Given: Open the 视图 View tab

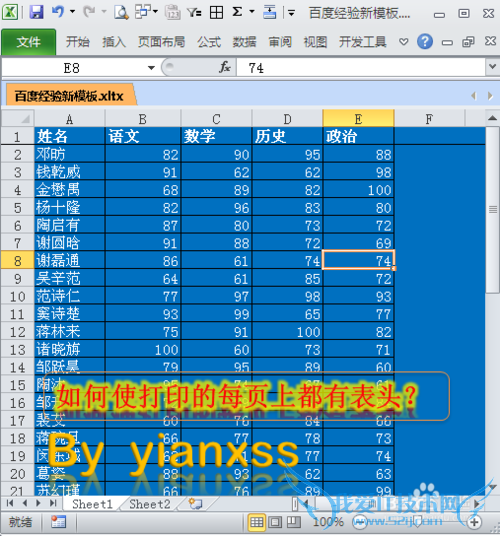Looking at the screenshot, I should click(x=315, y=42).
